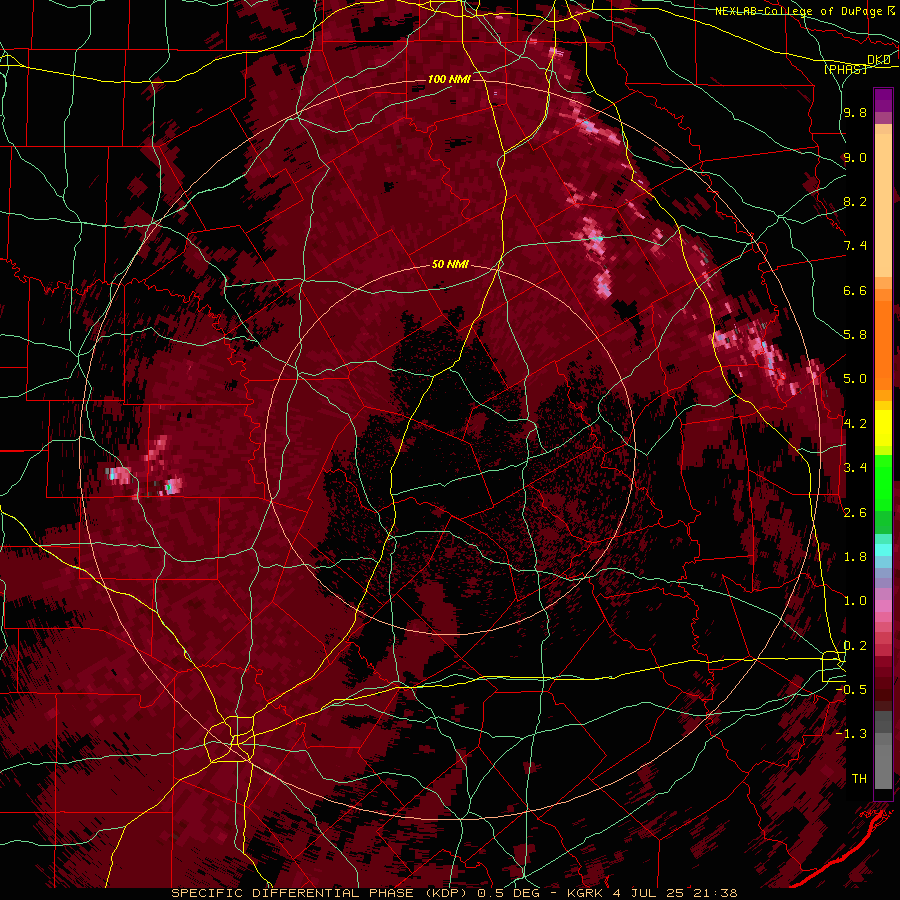The image size is (900, 900).
Task: Click the 50 NMI range ring label
Action: pyautogui.click(x=451, y=264)
